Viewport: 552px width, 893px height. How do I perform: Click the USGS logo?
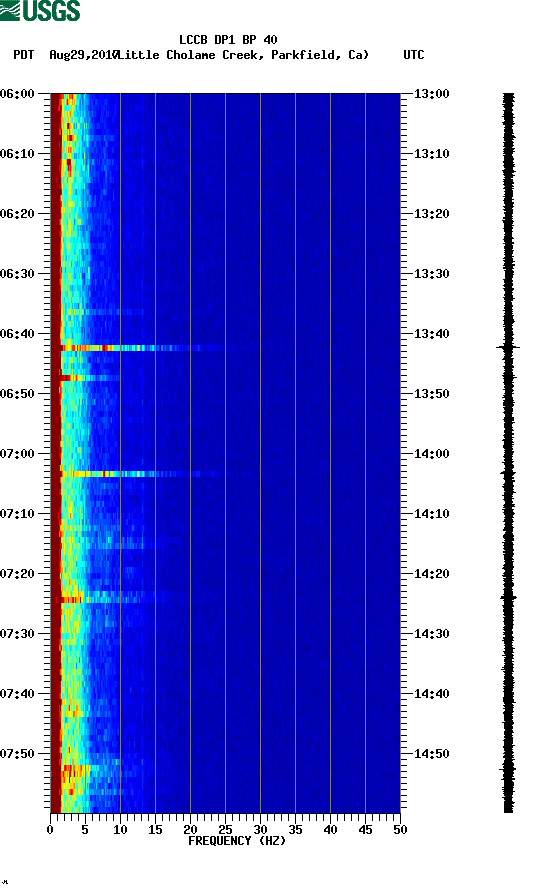pos(40,10)
